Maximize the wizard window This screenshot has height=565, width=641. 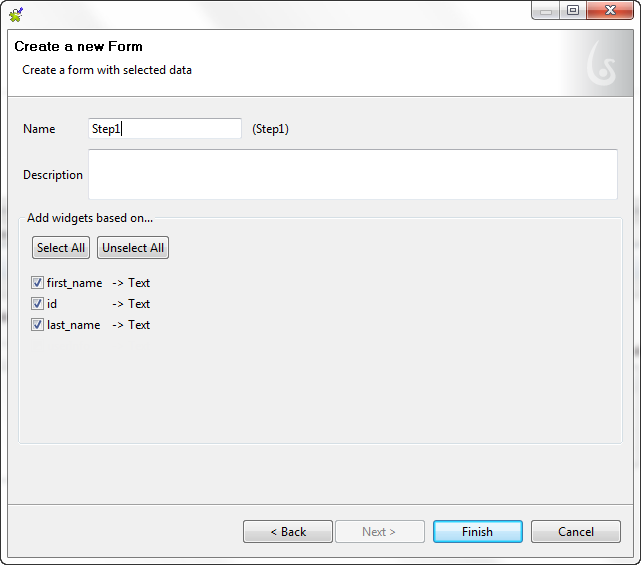[x=573, y=11]
